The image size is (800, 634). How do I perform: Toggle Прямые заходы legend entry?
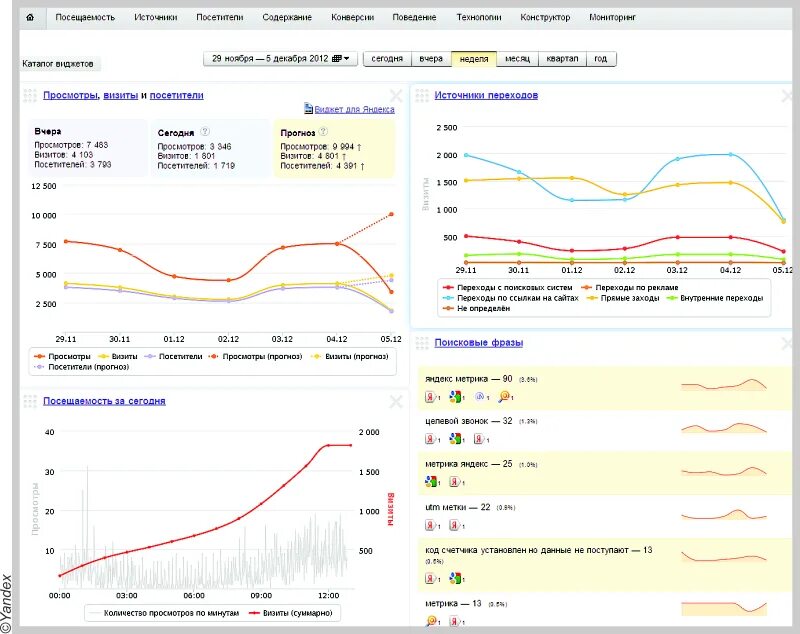tap(623, 298)
